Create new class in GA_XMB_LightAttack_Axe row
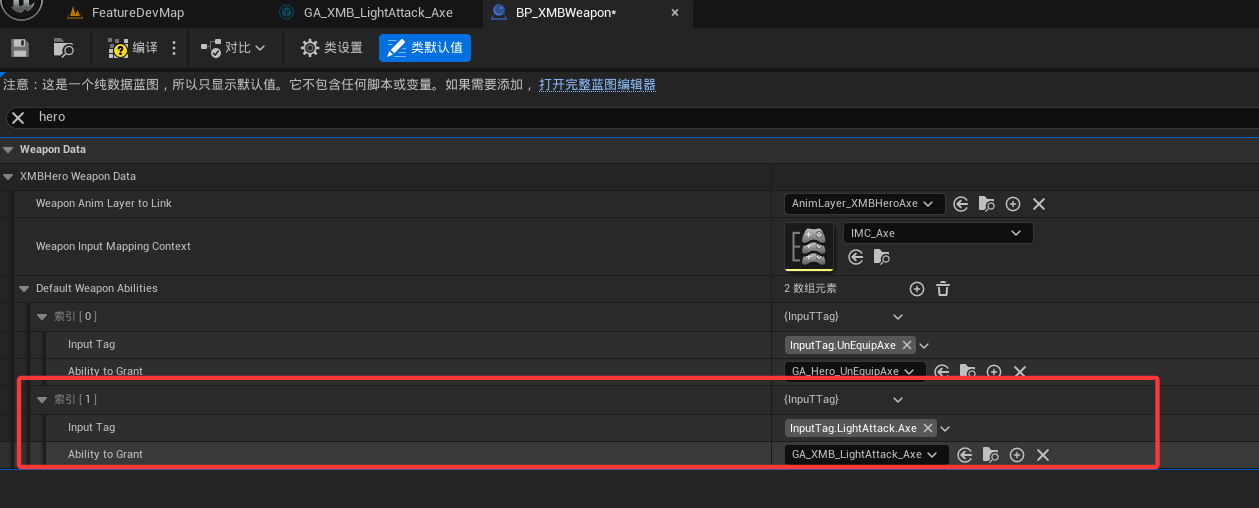 point(1017,455)
